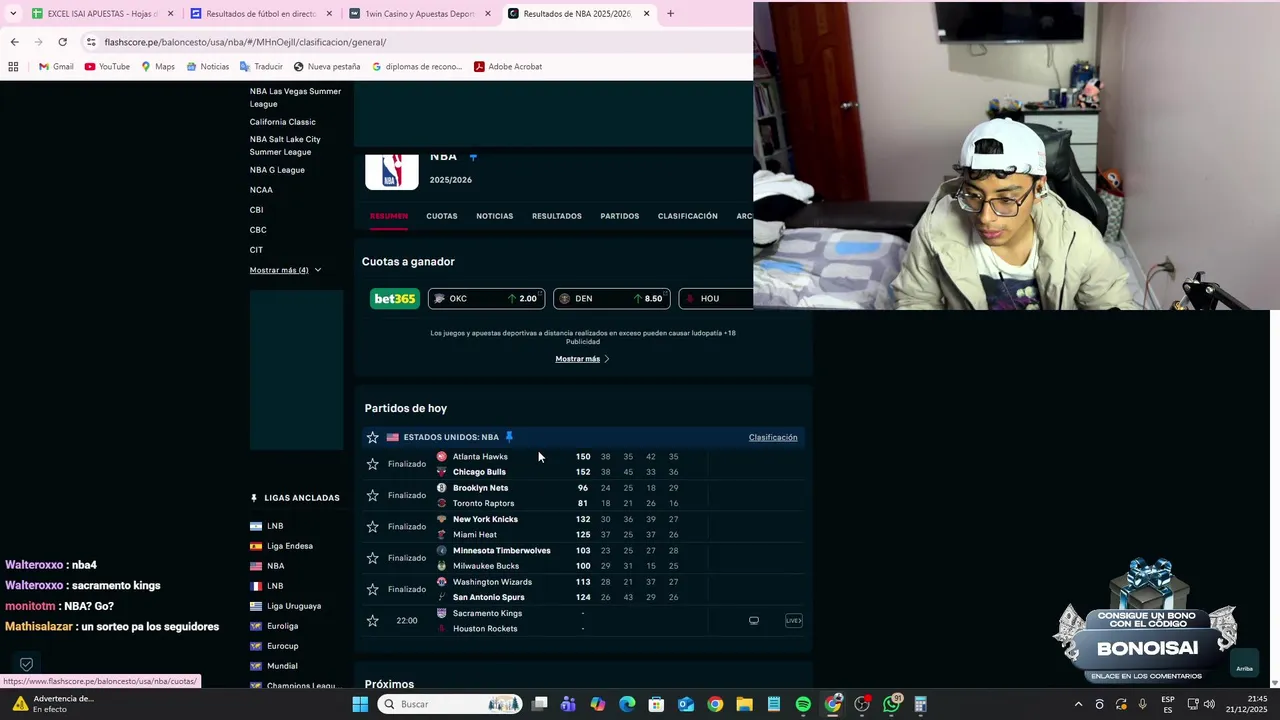Viewport: 1280px width, 720px height.
Task: Toggle star for Estados Unidos: NBA league header
Action: pos(372,437)
